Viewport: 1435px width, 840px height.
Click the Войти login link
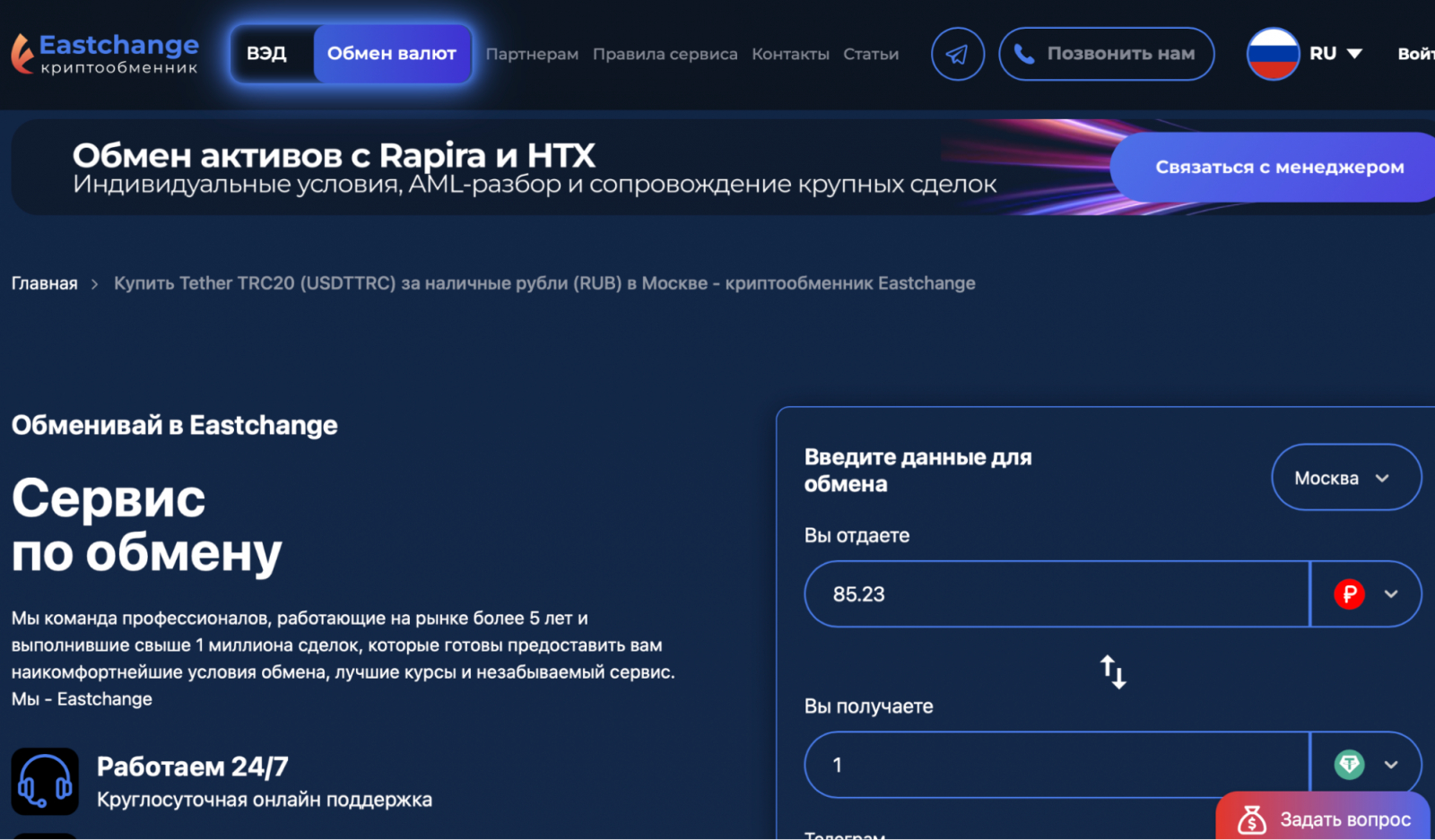(x=1416, y=54)
